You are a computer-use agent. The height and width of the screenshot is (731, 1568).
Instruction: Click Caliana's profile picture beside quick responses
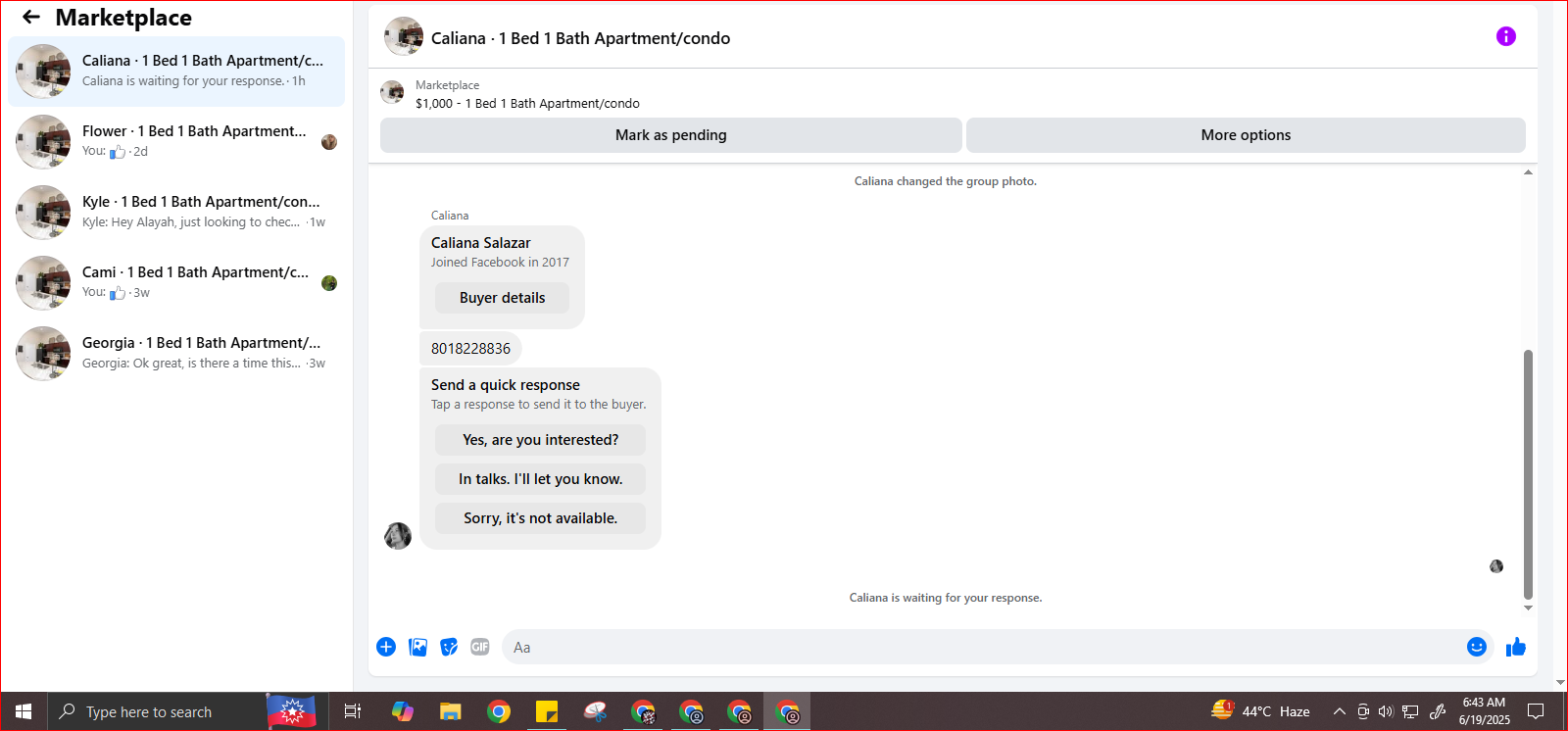click(398, 536)
